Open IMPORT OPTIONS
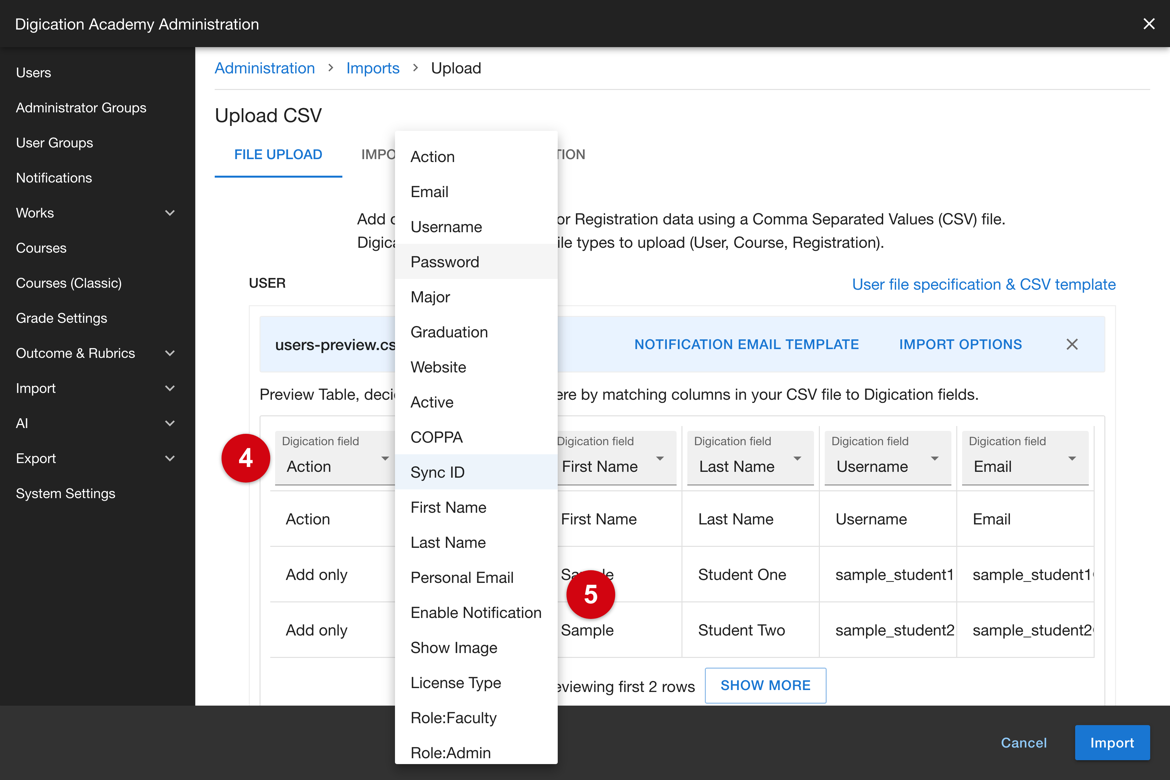 tap(960, 344)
